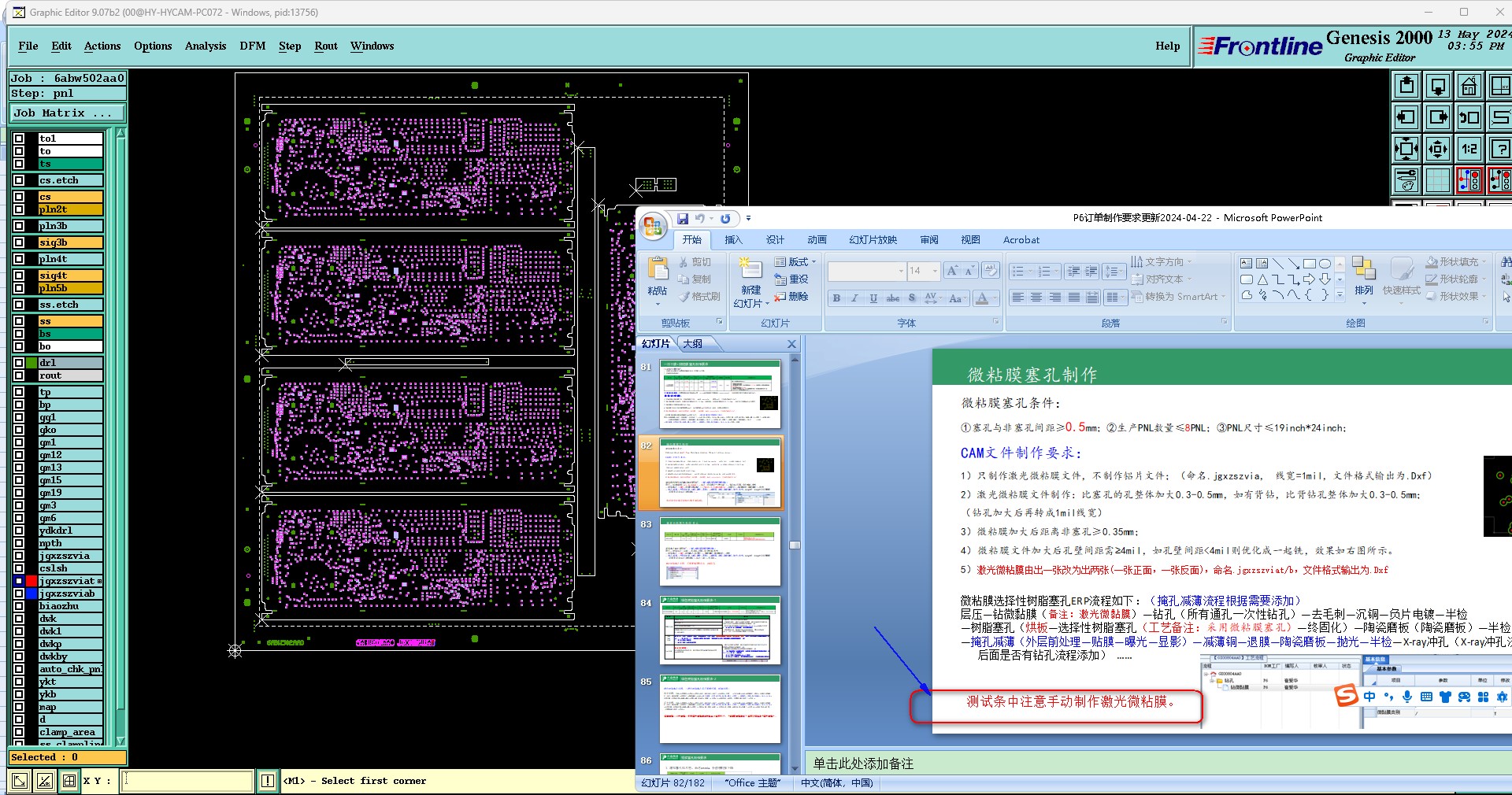
Task: Click the green color swatch beside drl layer
Action: pos(31,363)
